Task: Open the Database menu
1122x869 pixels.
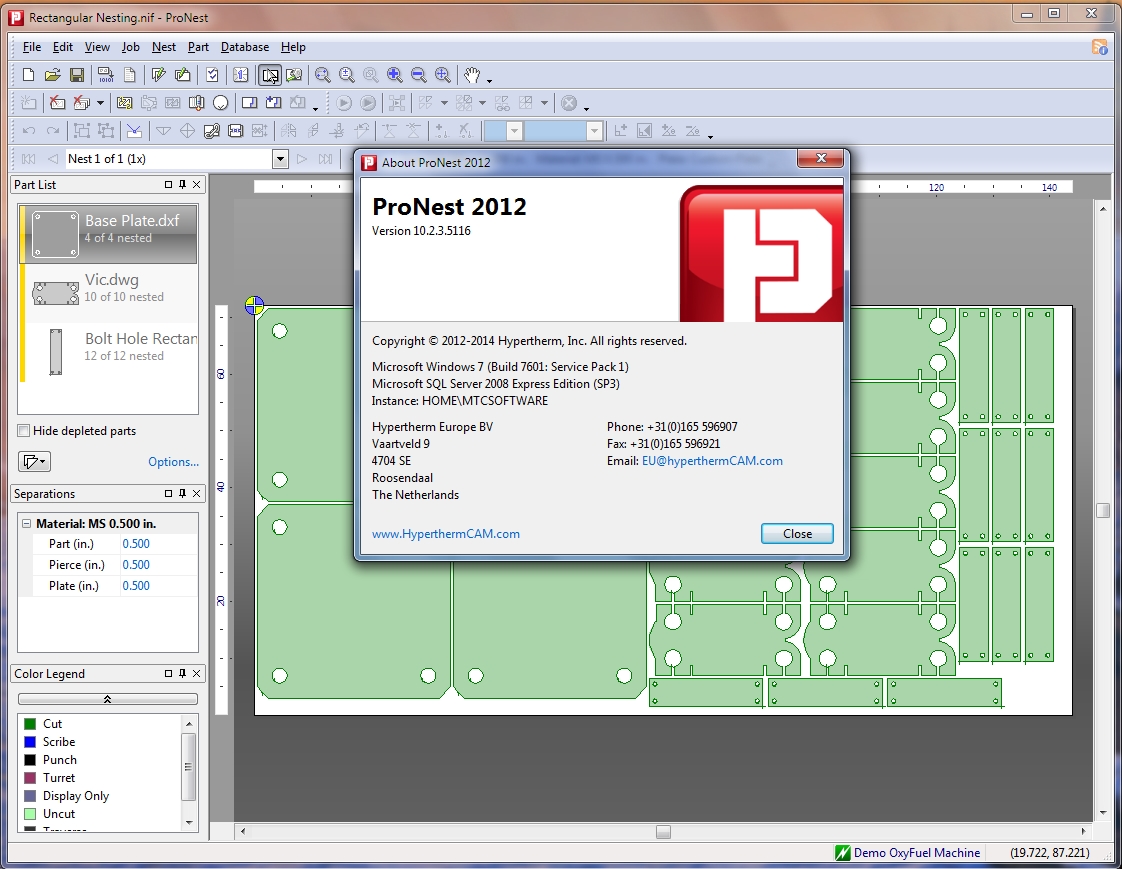Action: (244, 47)
